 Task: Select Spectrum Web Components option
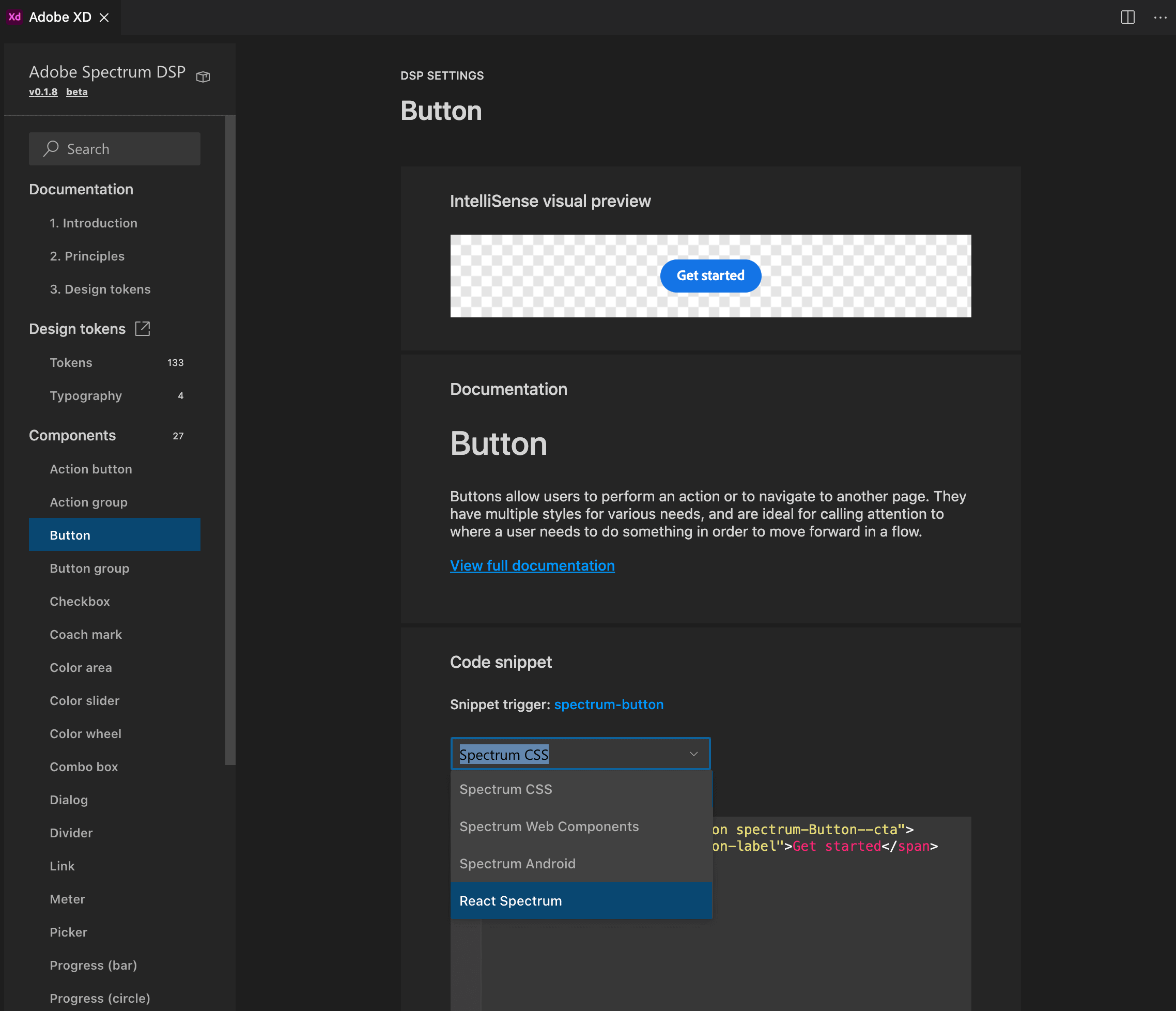coord(548,826)
